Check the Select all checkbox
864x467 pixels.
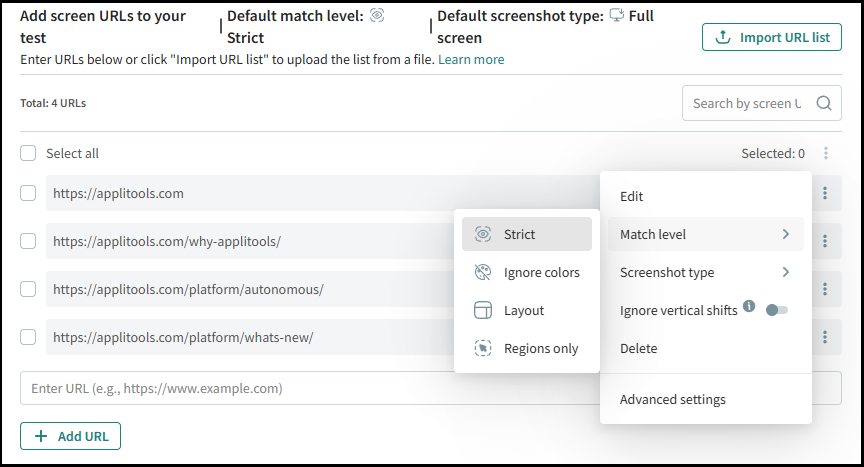point(28,153)
